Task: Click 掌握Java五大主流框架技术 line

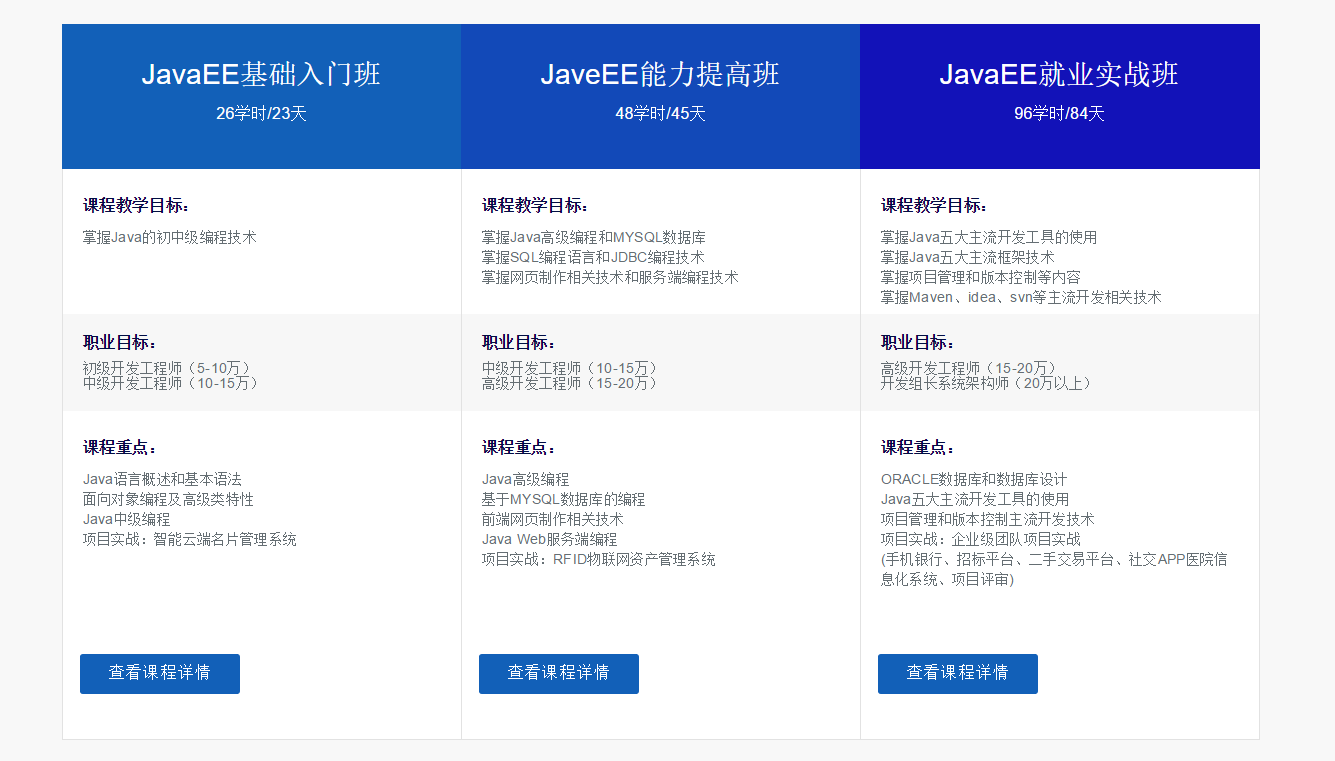Action: pyautogui.click(x=968, y=257)
